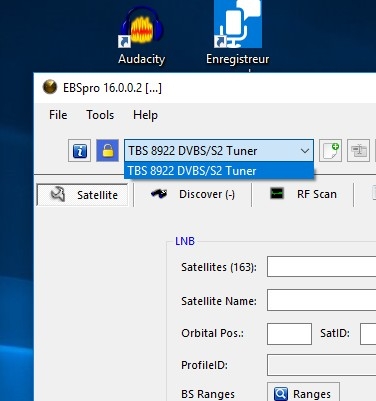Click the grayed toolbar icon after new document
The height and width of the screenshot is (401, 376).
(x=359, y=151)
